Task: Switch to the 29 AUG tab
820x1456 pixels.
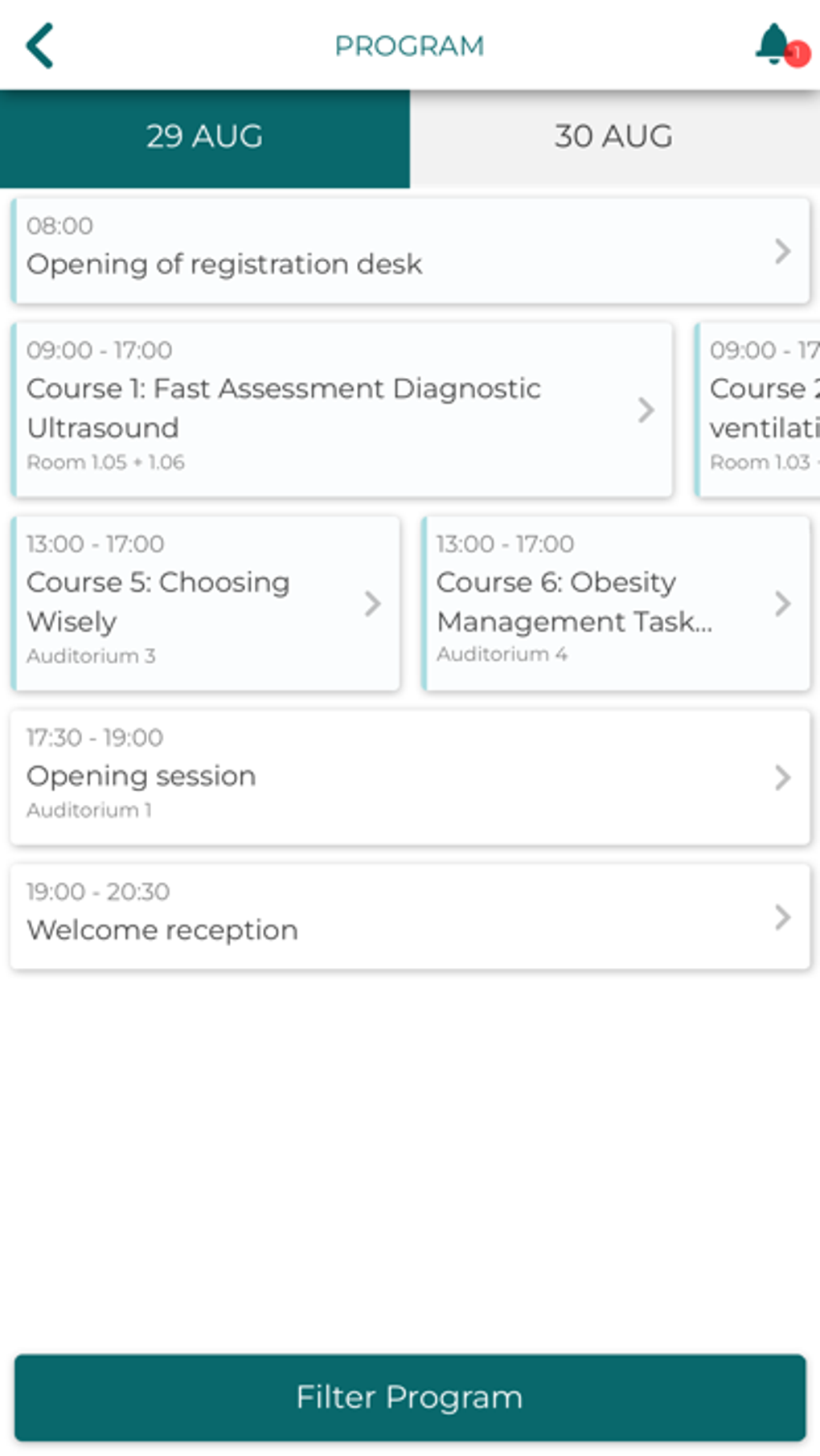Action: (205, 137)
